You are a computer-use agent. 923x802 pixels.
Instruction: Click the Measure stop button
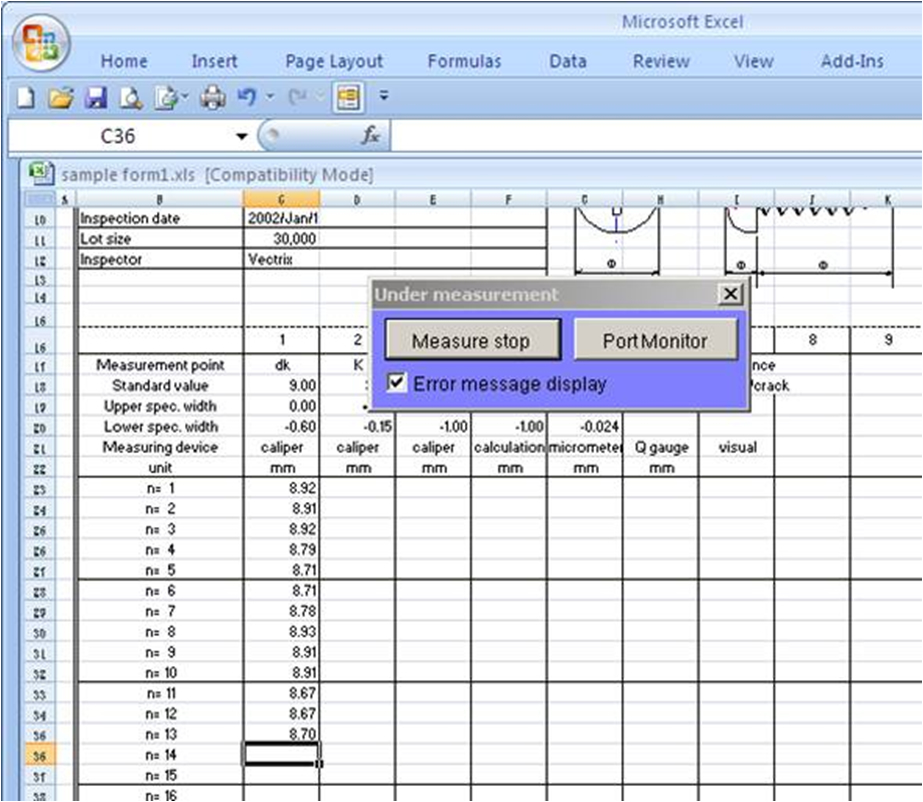[x=473, y=340]
